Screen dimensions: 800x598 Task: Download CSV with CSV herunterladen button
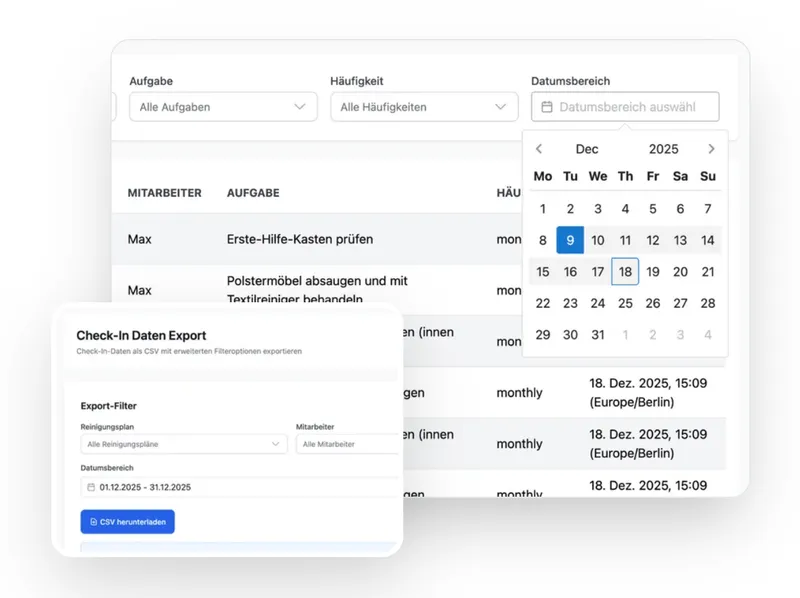tap(128, 522)
